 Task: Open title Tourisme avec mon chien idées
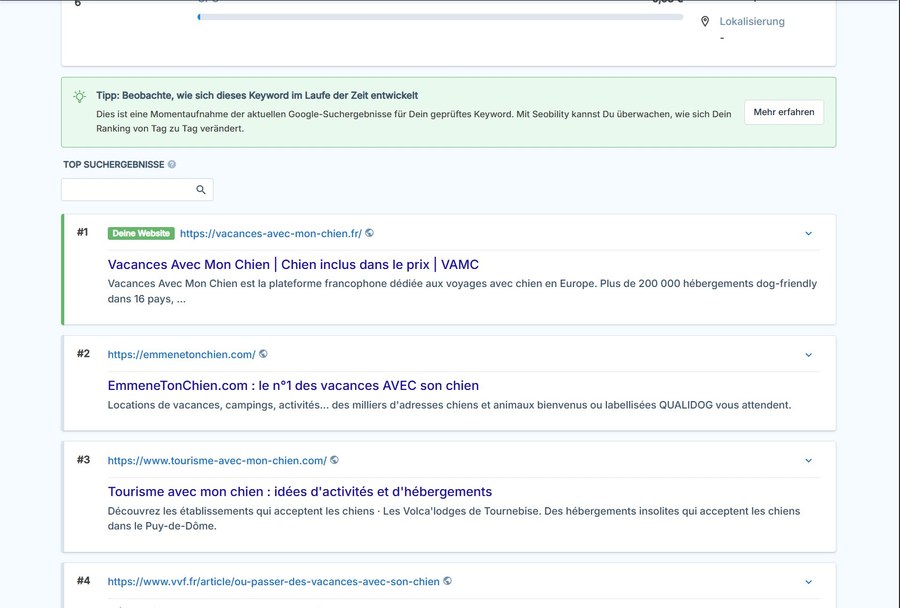[300, 492]
